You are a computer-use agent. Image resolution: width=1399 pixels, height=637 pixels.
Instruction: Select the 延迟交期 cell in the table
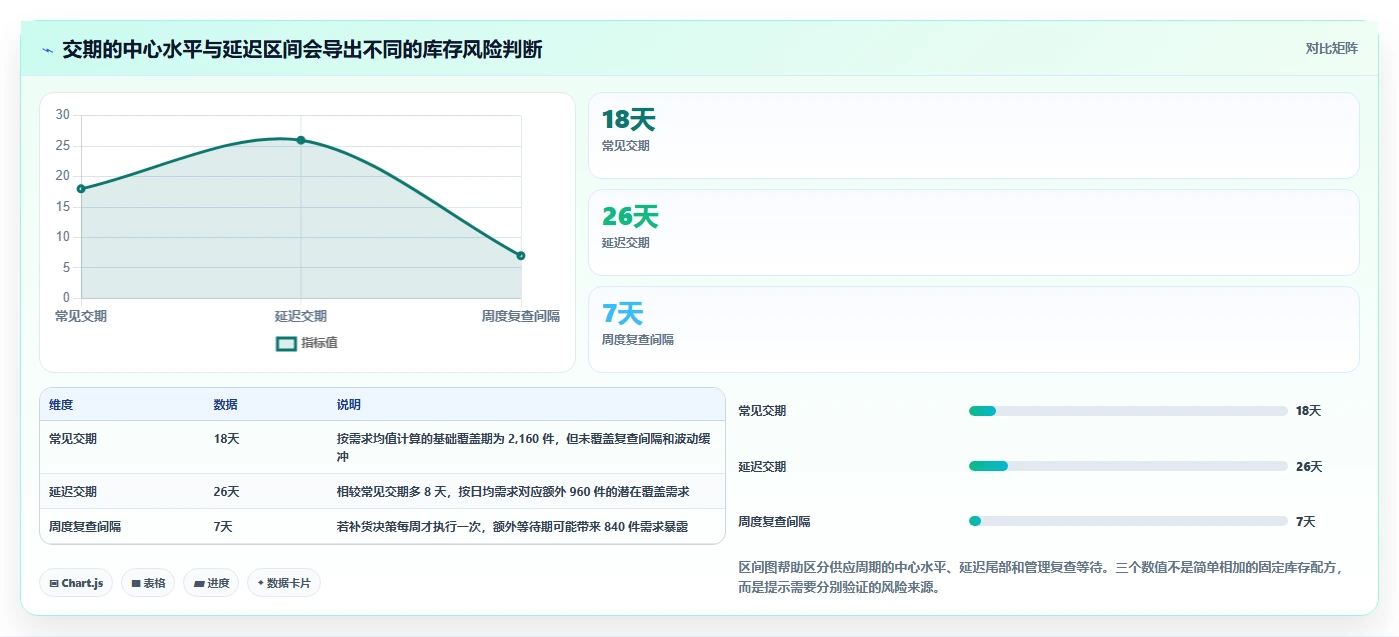tap(73, 492)
